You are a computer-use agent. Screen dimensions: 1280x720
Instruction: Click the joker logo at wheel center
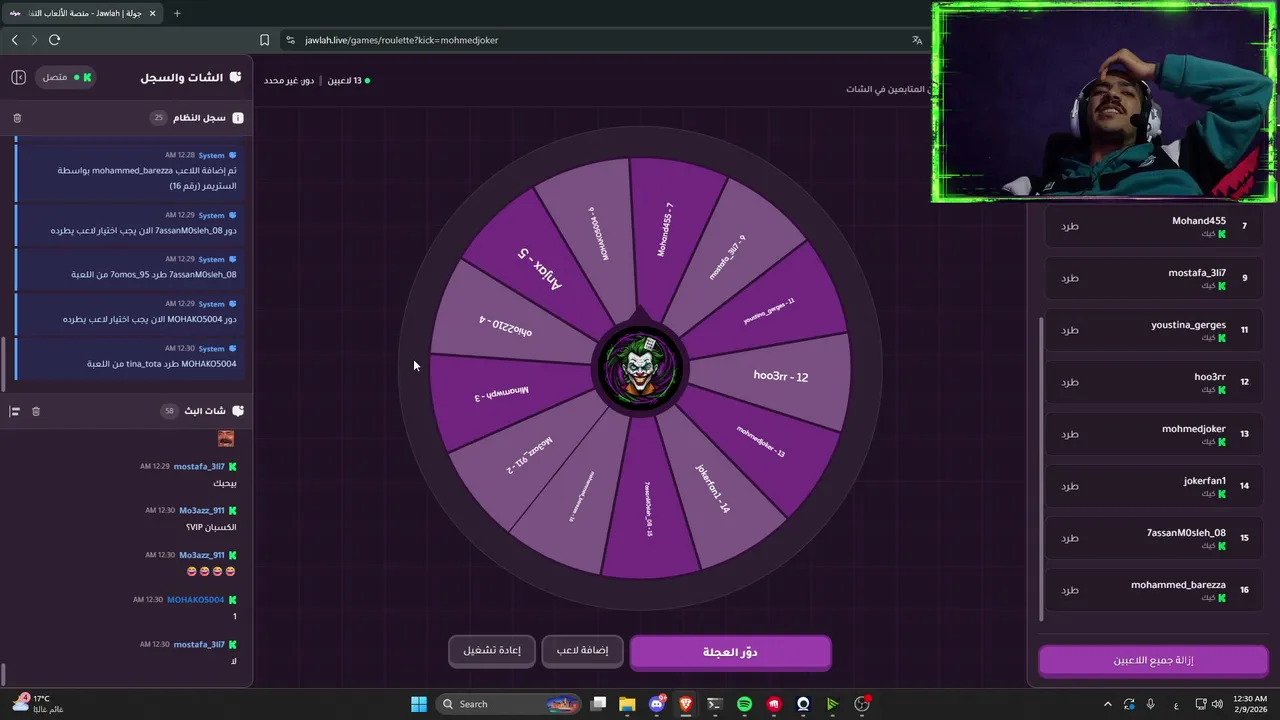coord(640,368)
